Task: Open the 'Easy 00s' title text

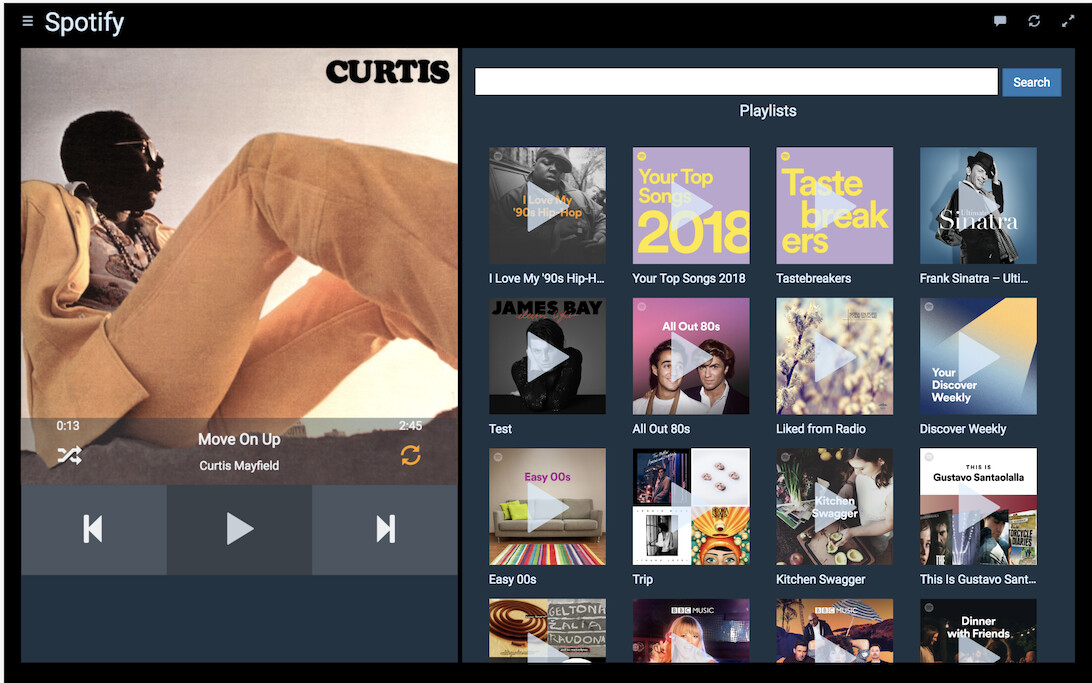Action: tap(513, 579)
